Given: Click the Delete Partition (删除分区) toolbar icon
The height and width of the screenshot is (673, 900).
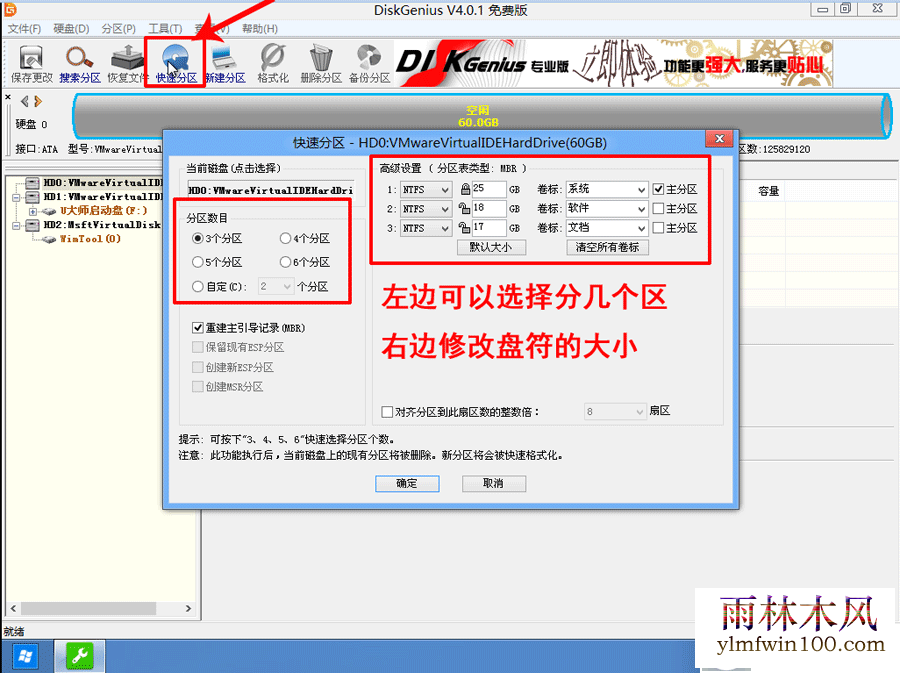Looking at the screenshot, I should click(x=321, y=64).
